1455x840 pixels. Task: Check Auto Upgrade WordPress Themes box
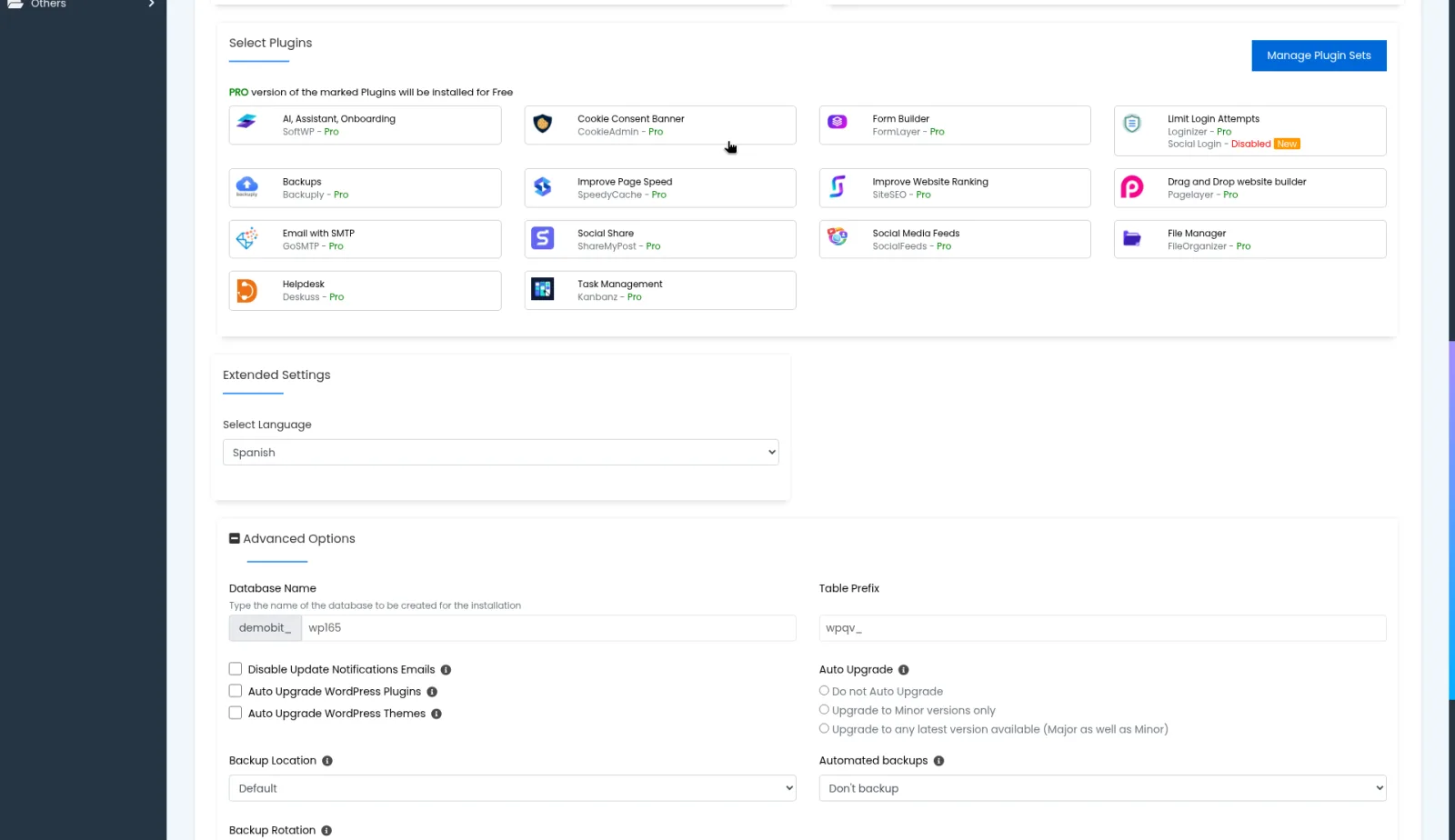click(236, 713)
